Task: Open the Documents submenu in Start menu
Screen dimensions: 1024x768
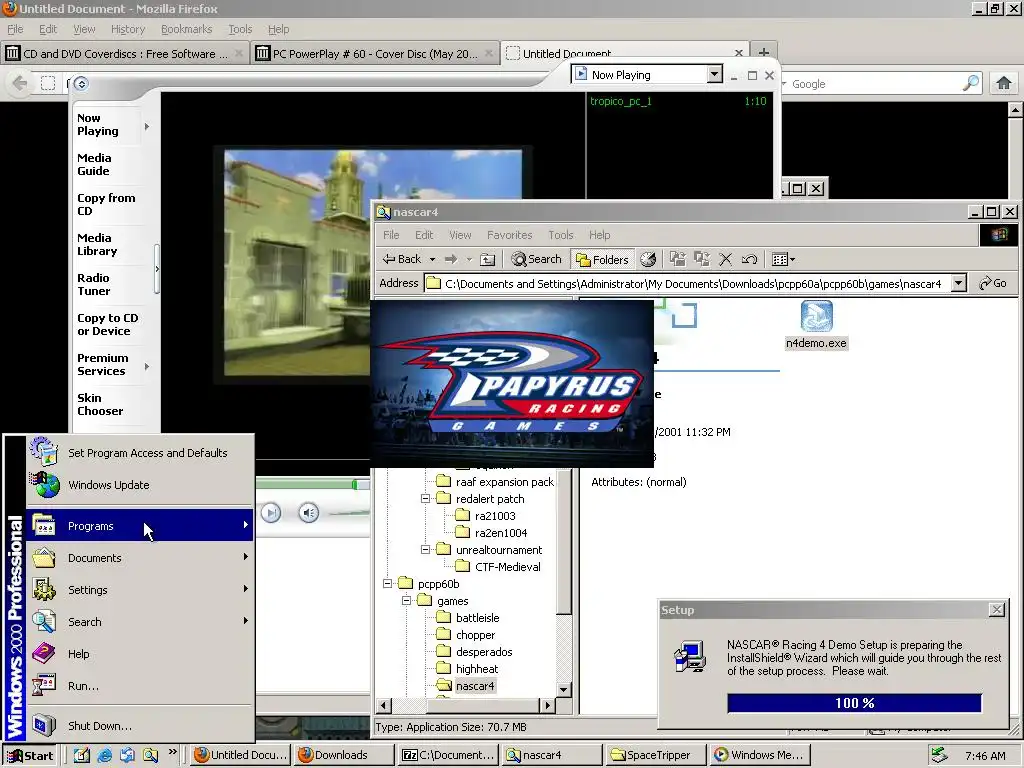Action: pyautogui.click(x=140, y=557)
